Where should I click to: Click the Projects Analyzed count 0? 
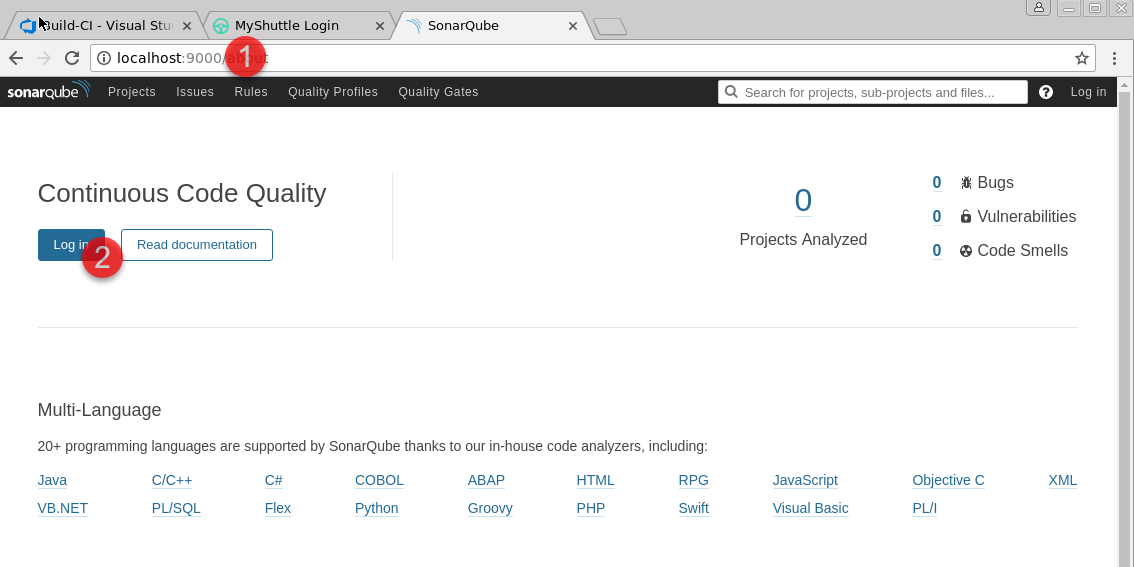tap(803, 200)
